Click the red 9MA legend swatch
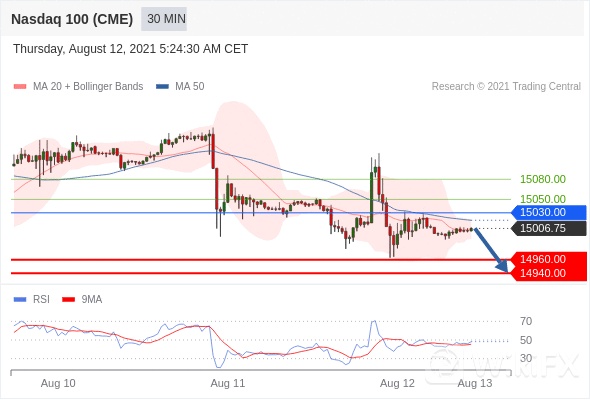 [x=68, y=300]
